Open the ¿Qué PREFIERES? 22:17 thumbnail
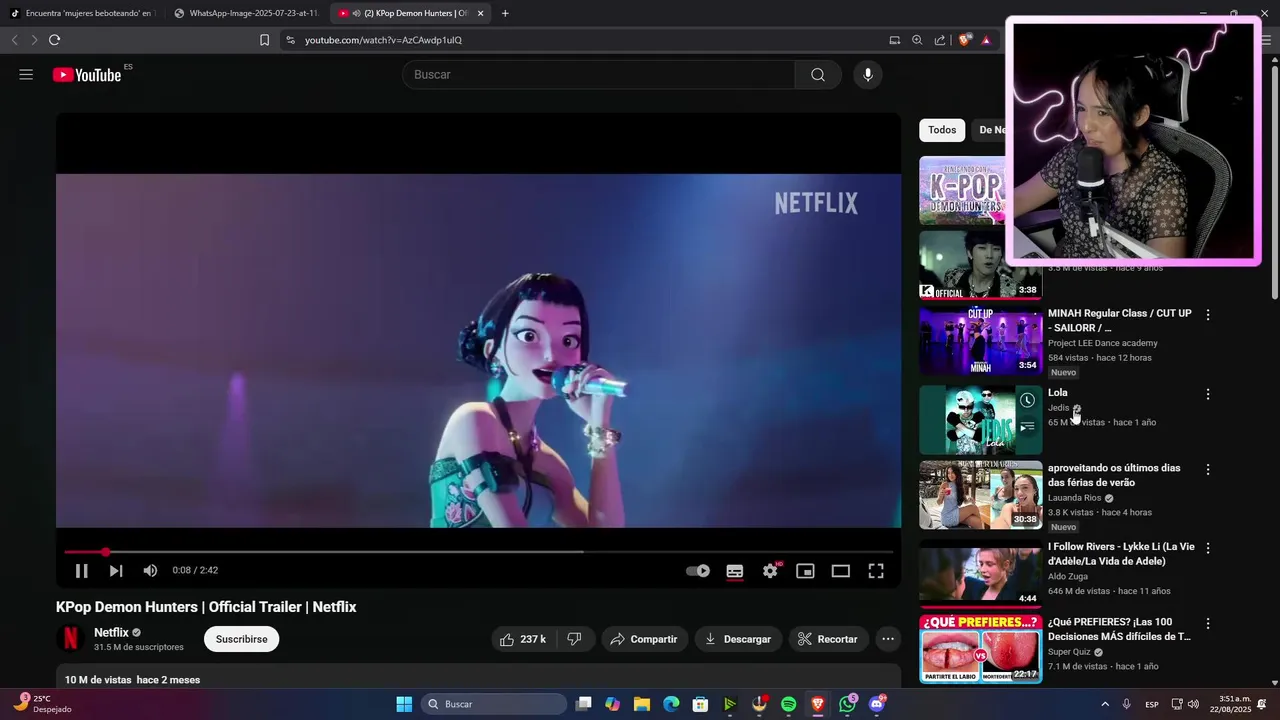Image resolution: width=1280 pixels, height=720 pixels. coord(980,649)
